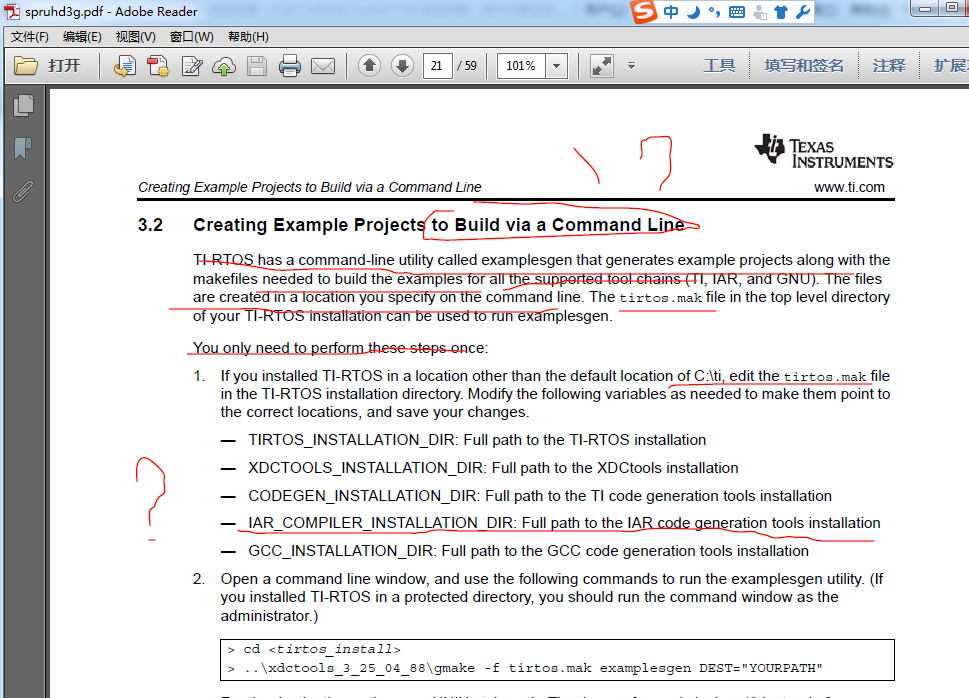Click the gmake tirtos.mak examplesgen command line
Screen dimensions: 969x698
[x=525, y=668]
